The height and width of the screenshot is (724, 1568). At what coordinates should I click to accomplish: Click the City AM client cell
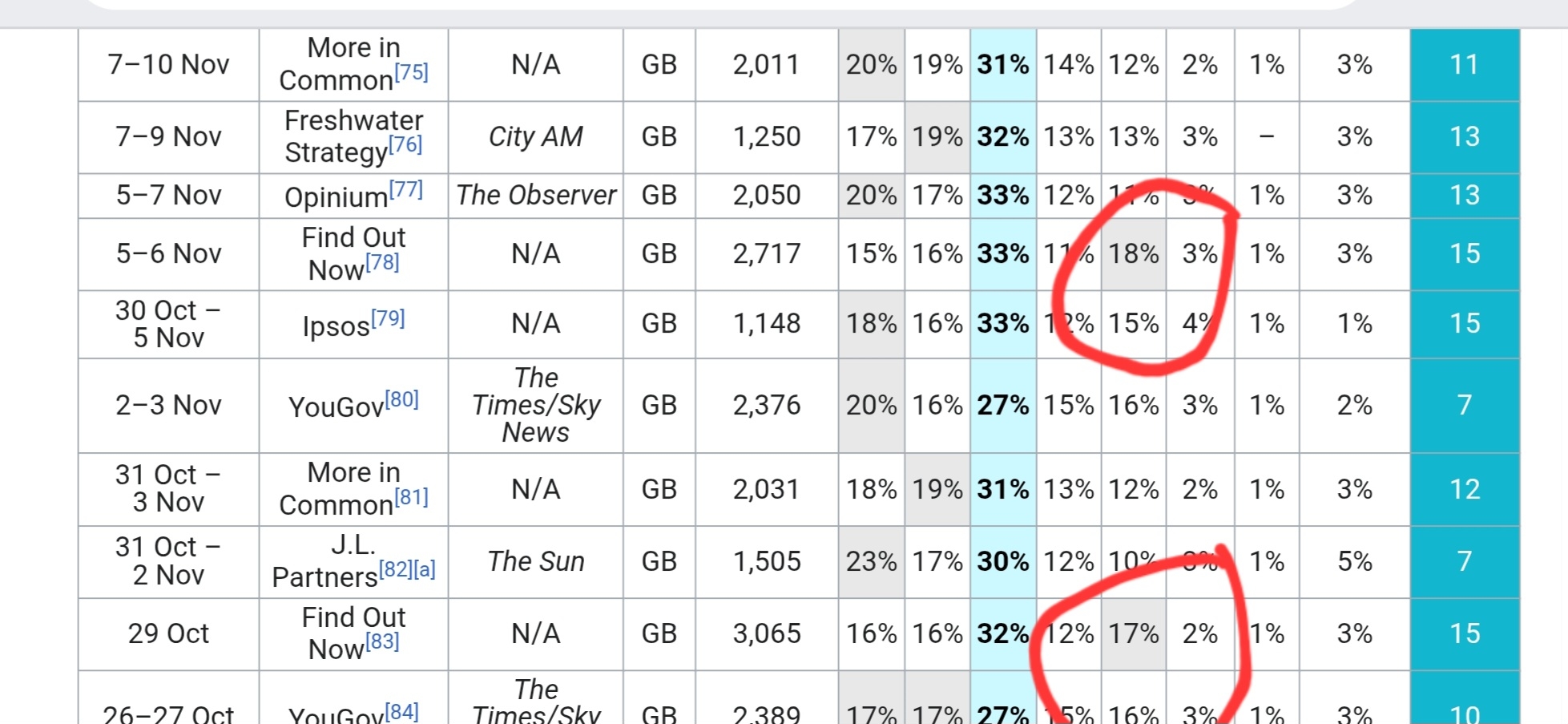point(535,137)
